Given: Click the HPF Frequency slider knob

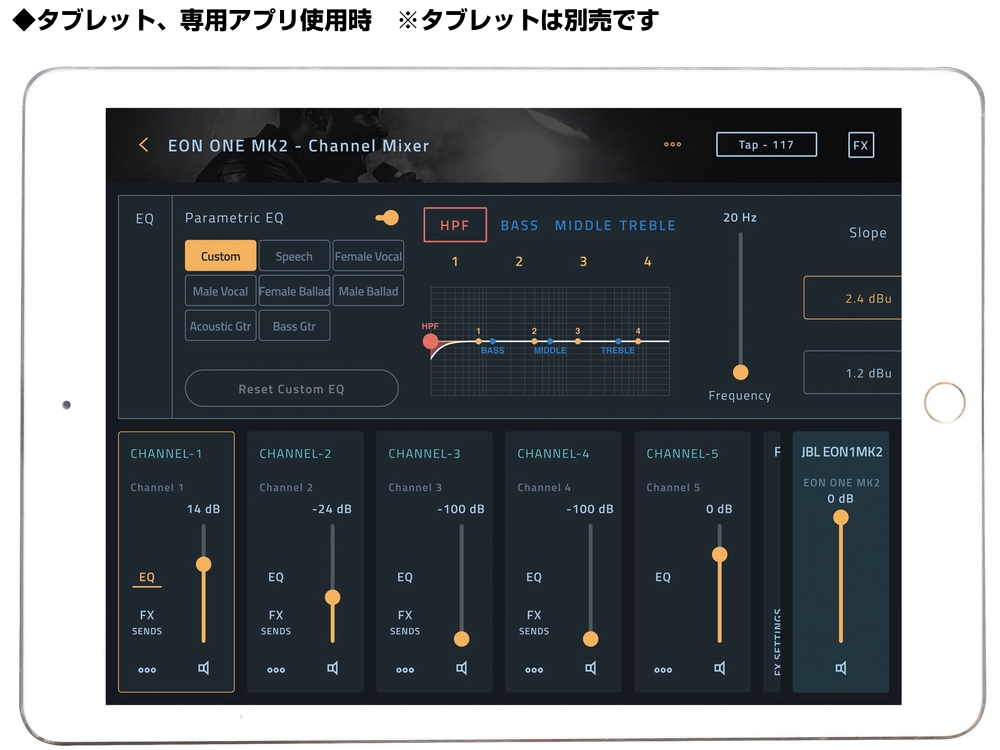Looking at the screenshot, I should (x=740, y=372).
